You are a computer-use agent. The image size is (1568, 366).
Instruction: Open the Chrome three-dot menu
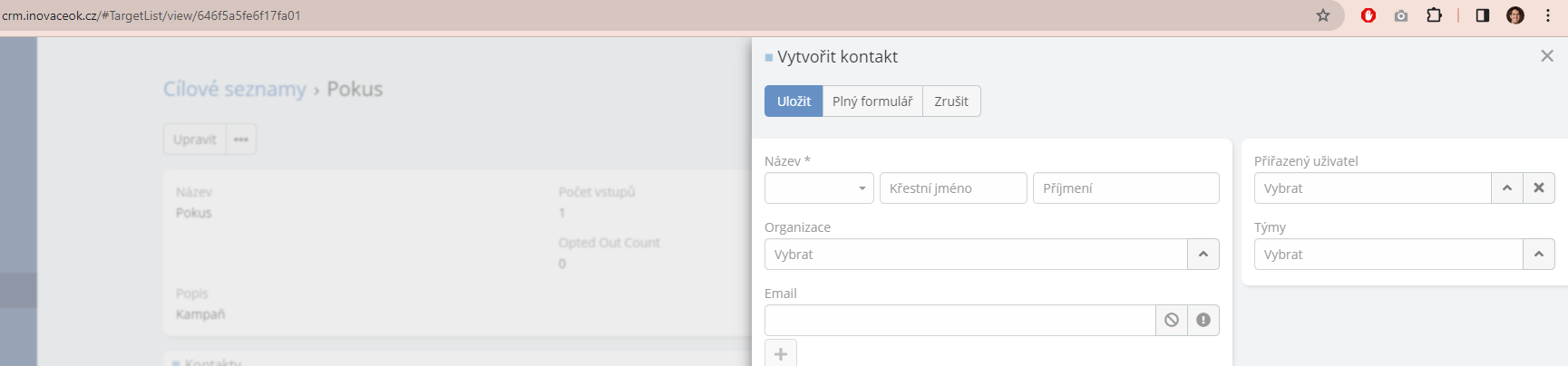click(x=1548, y=15)
